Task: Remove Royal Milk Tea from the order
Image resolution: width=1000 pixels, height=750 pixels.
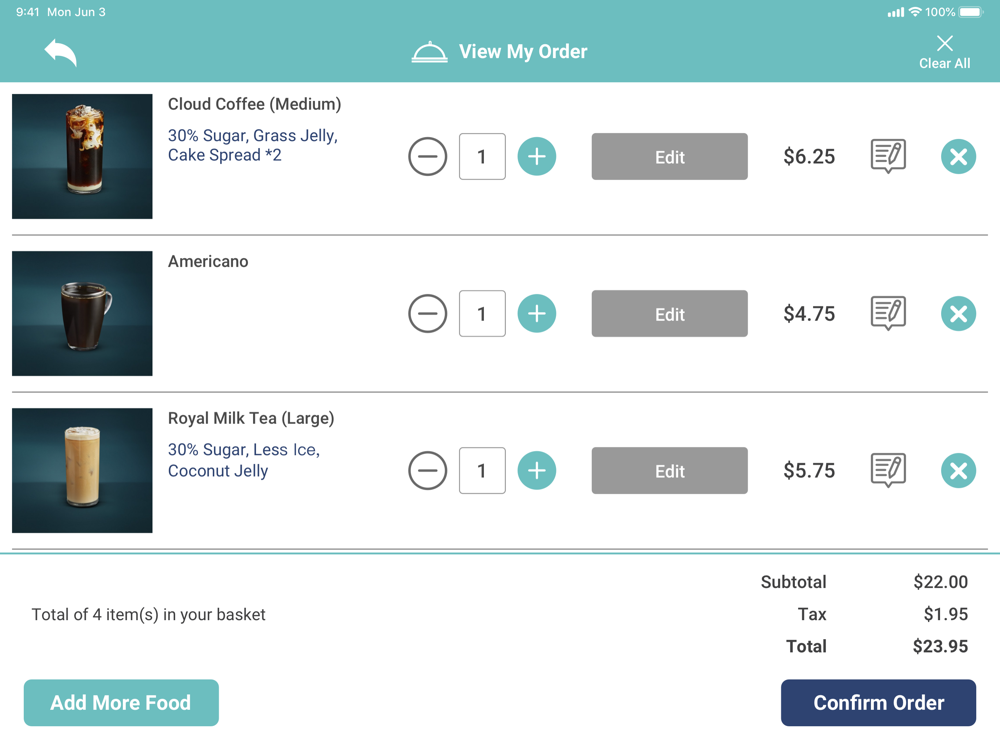Action: pyautogui.click(x=958, y=471)
